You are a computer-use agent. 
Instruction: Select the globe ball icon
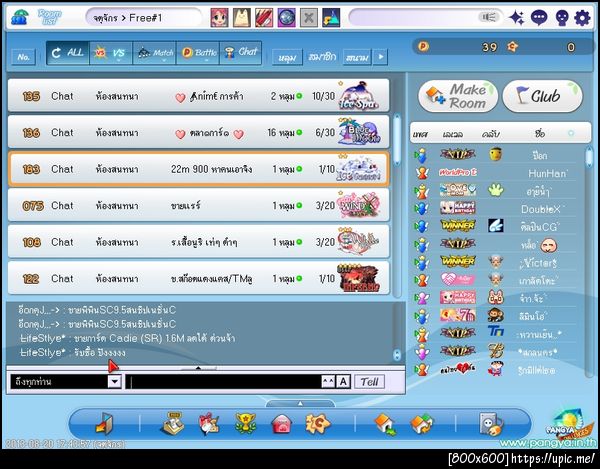(x=286, y=18)
